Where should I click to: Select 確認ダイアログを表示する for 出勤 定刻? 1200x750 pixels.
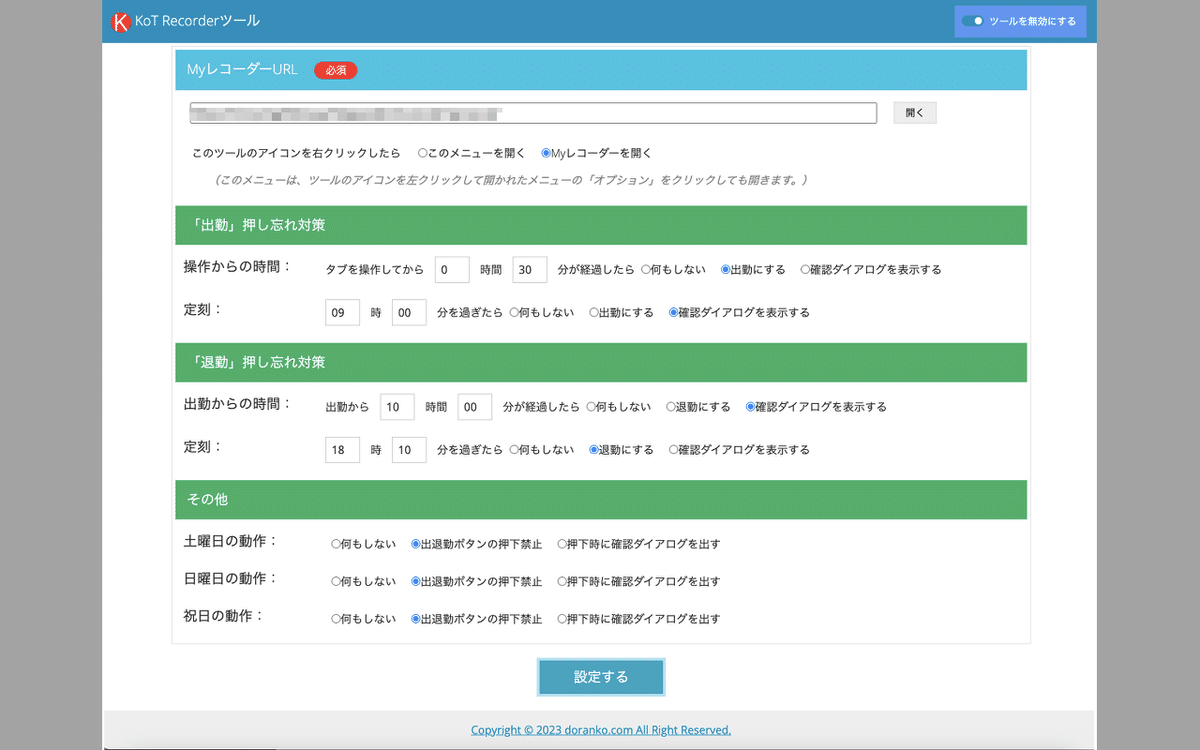pyautogui.click(x=674, y=313)
